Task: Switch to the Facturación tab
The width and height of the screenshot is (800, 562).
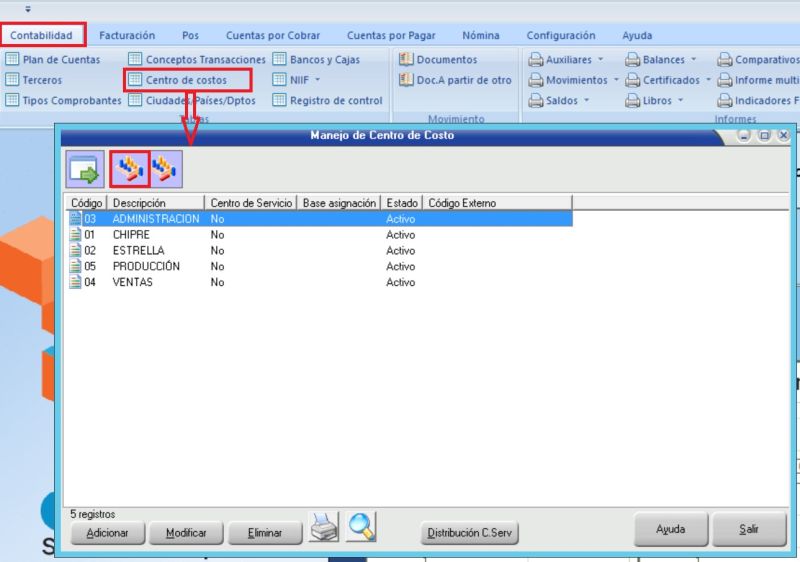Action: click(127, 36)
